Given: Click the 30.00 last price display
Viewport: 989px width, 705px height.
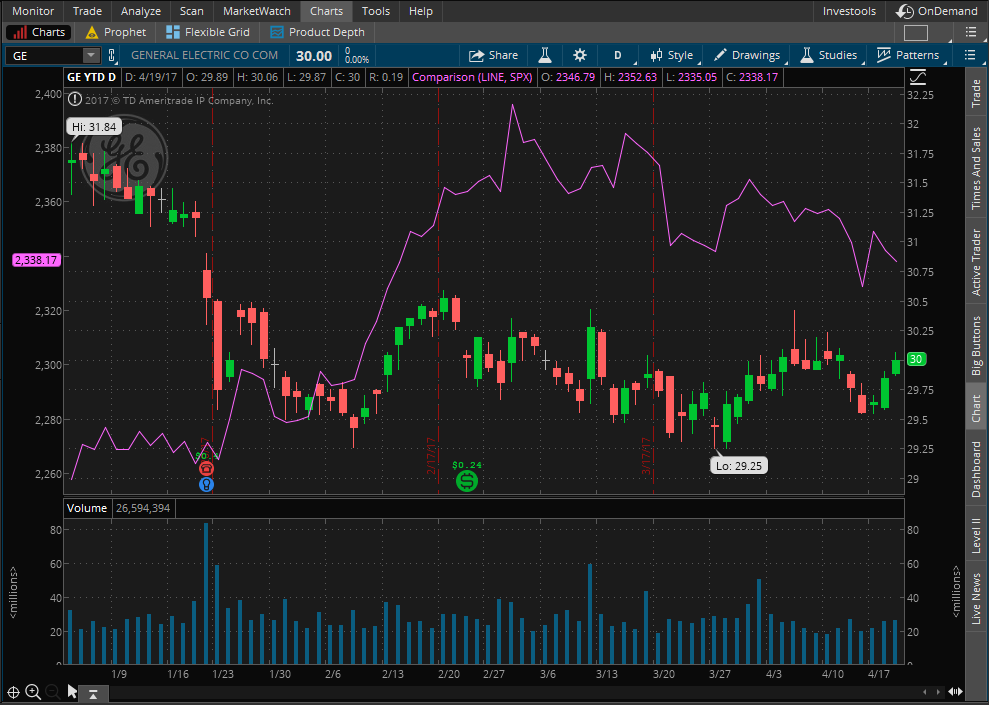Looking at the screenshot, I should click(x=314, y=56).
